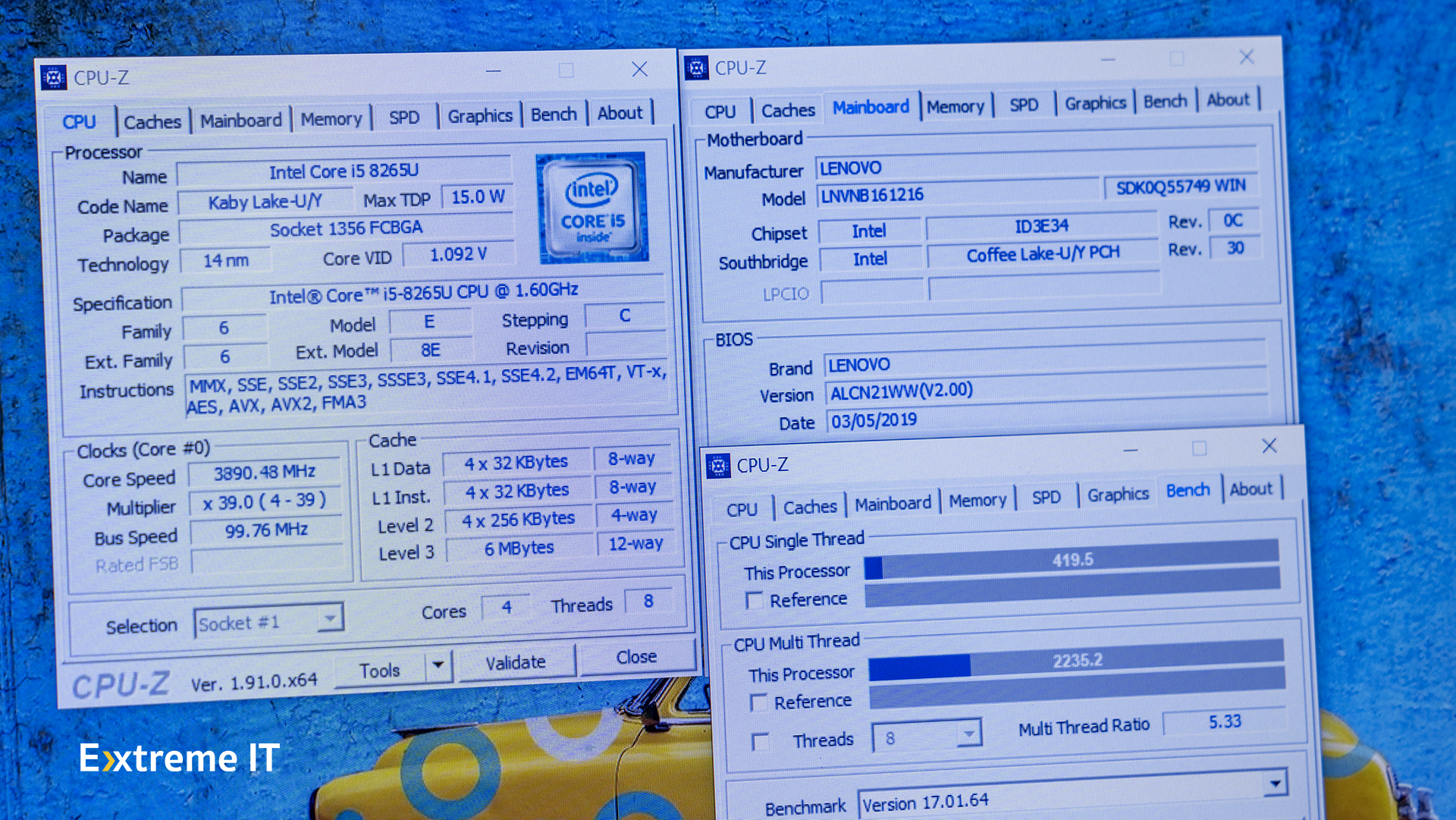Select SPD tab in Mainboard window
This screenshot has width=1456, height=820.
coord(1024,105)
